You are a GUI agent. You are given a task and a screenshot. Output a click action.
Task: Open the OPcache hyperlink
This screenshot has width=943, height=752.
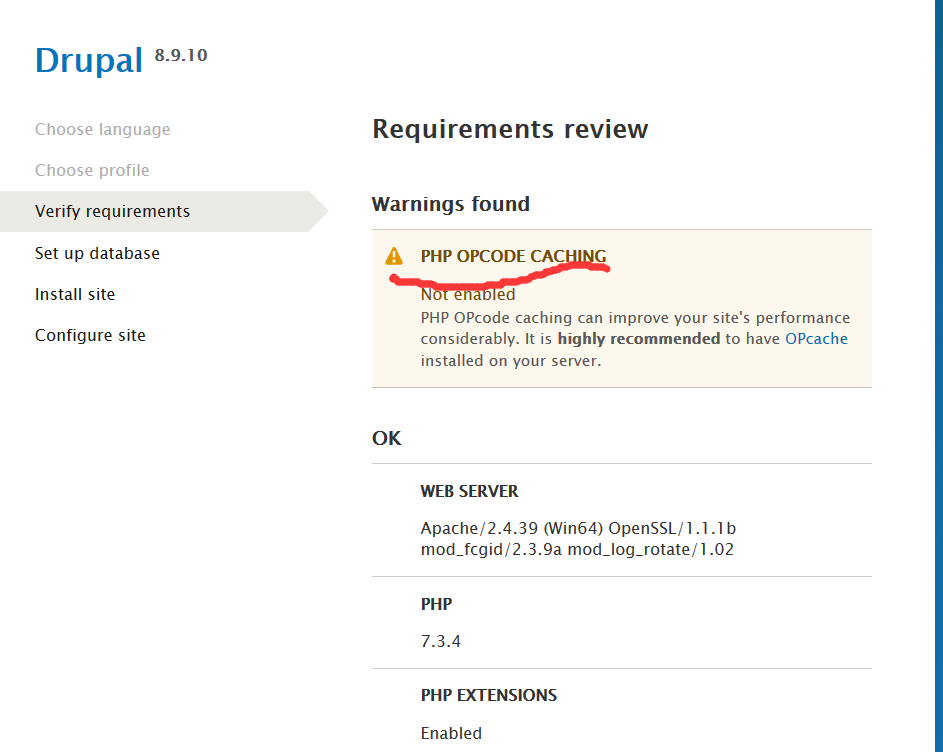pyautogui.click(x=815, y=338)
